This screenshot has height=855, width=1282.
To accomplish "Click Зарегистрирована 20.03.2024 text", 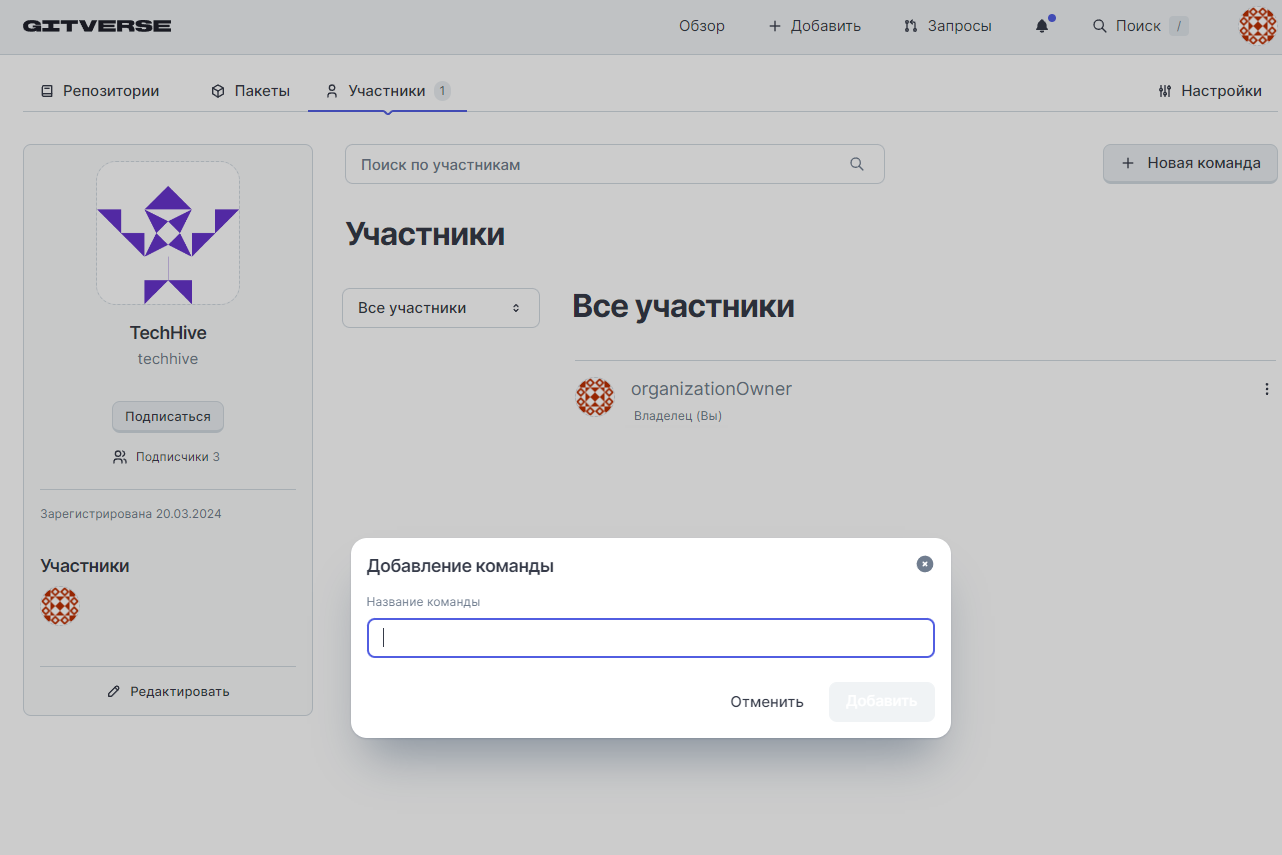I will pyautogui.click(x=131, y=514).
